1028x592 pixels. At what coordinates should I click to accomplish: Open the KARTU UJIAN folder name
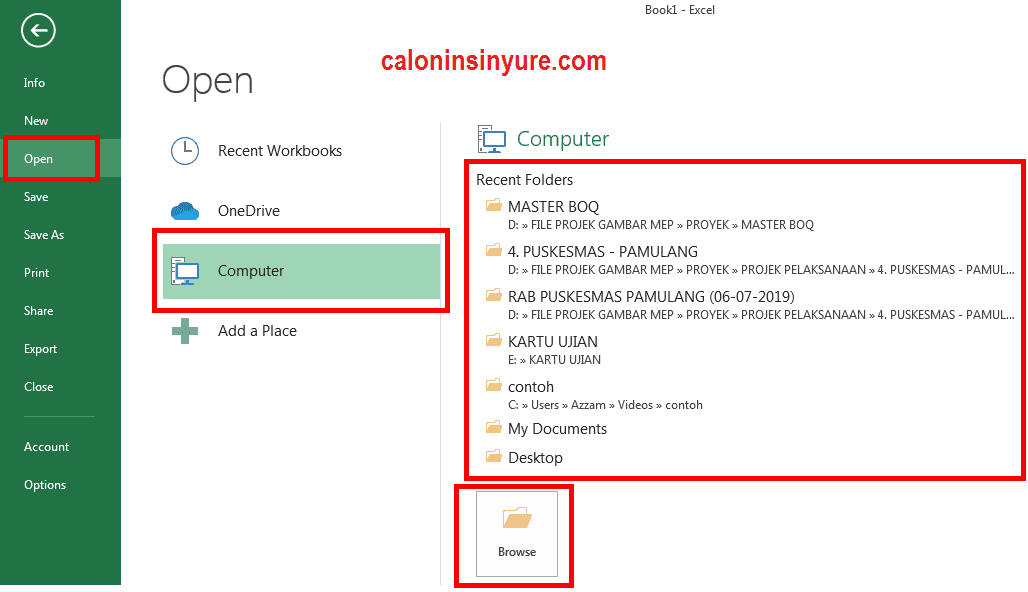click(553, 342)
